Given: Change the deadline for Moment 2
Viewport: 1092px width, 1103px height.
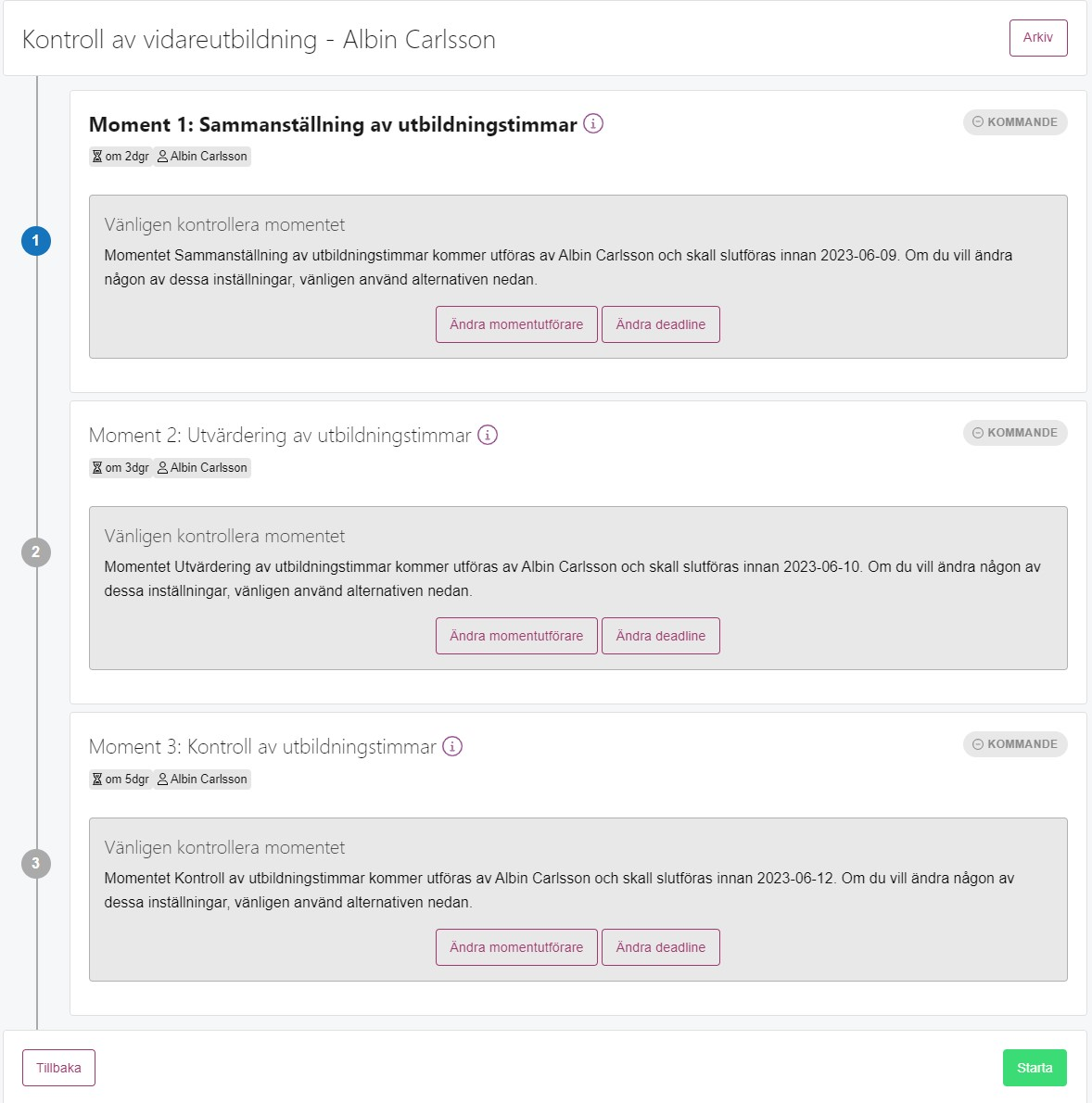Looking at the screenshot, I should (x=661, y=636).
